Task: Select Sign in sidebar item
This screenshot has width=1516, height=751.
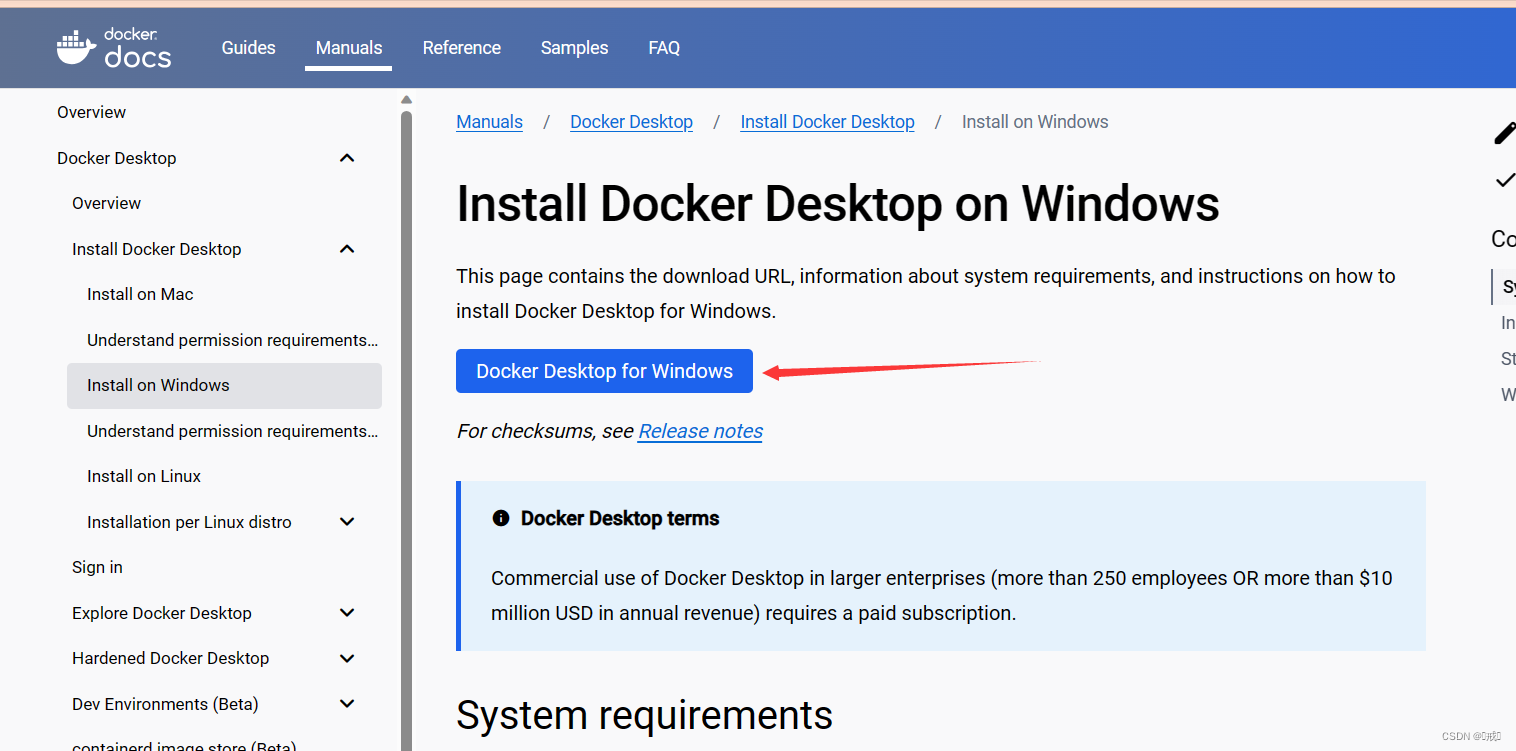Action: click(97, 567)
